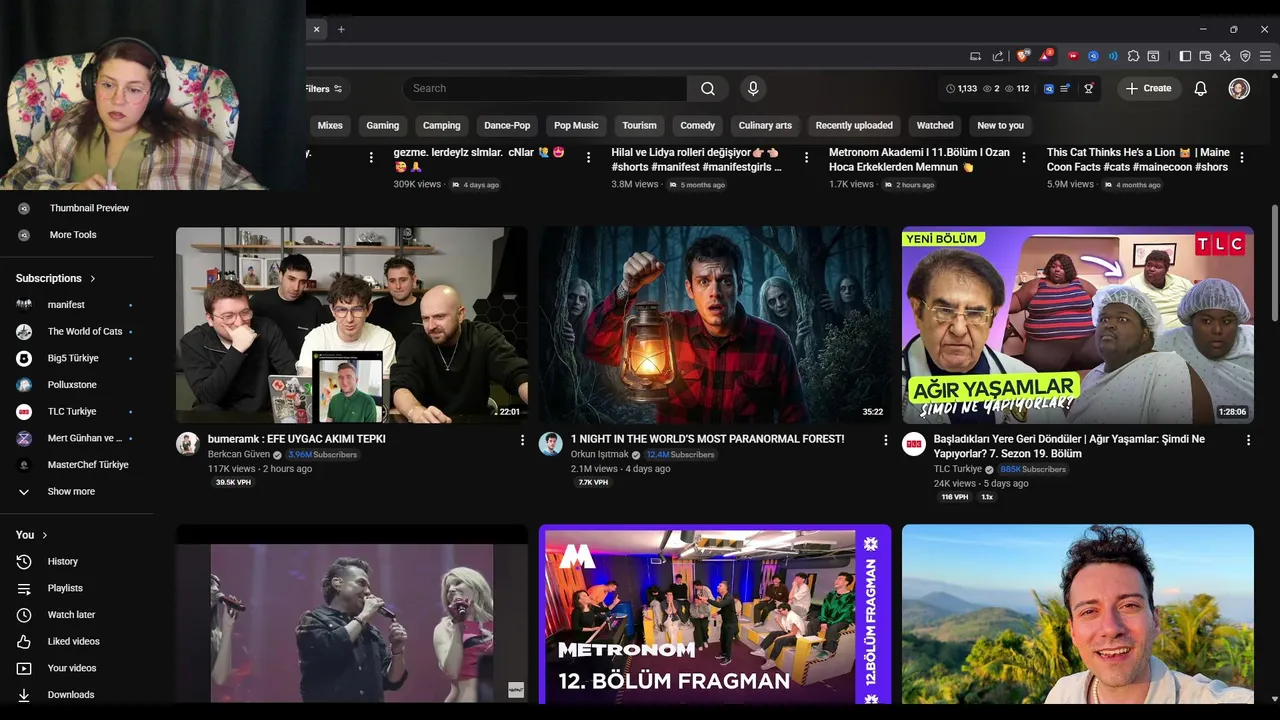Open the browser extensions puzzle icon

click(1133, 56)
